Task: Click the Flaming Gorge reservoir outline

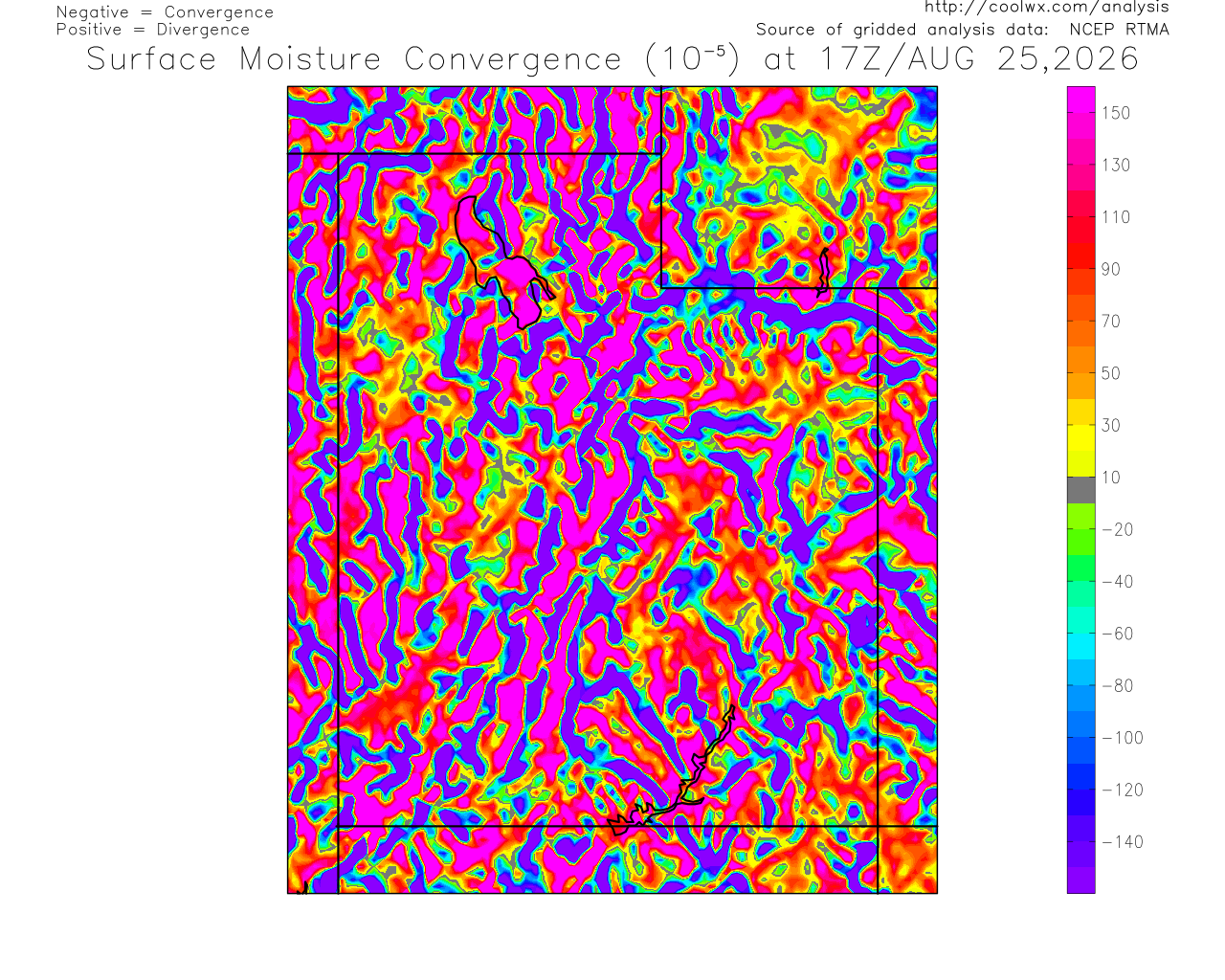Action: click(x=822, y=270)
